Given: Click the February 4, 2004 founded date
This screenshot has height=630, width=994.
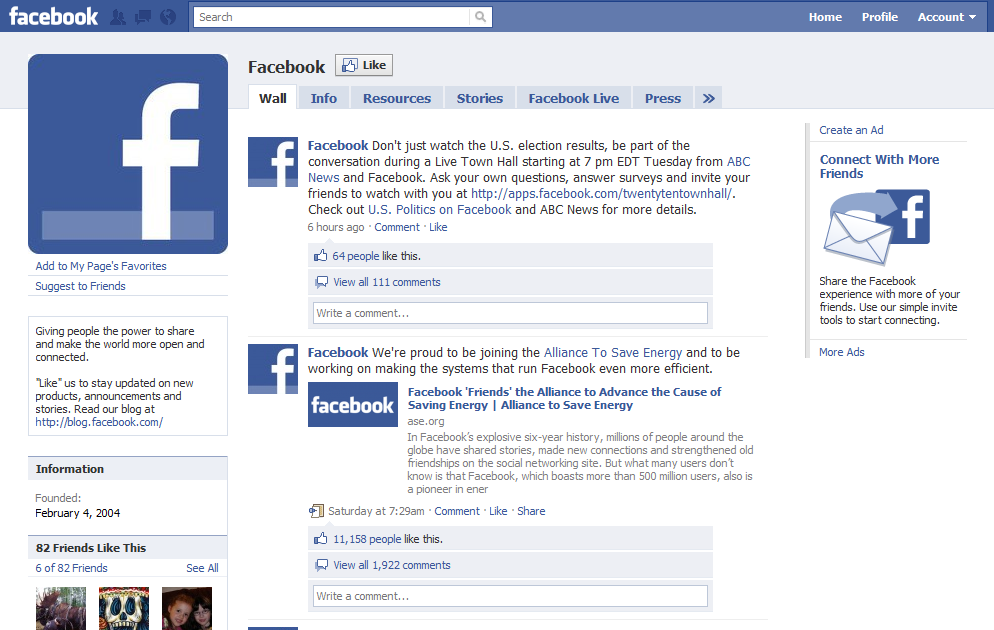Looking at the screenshot, I should (x=77, y=513).
